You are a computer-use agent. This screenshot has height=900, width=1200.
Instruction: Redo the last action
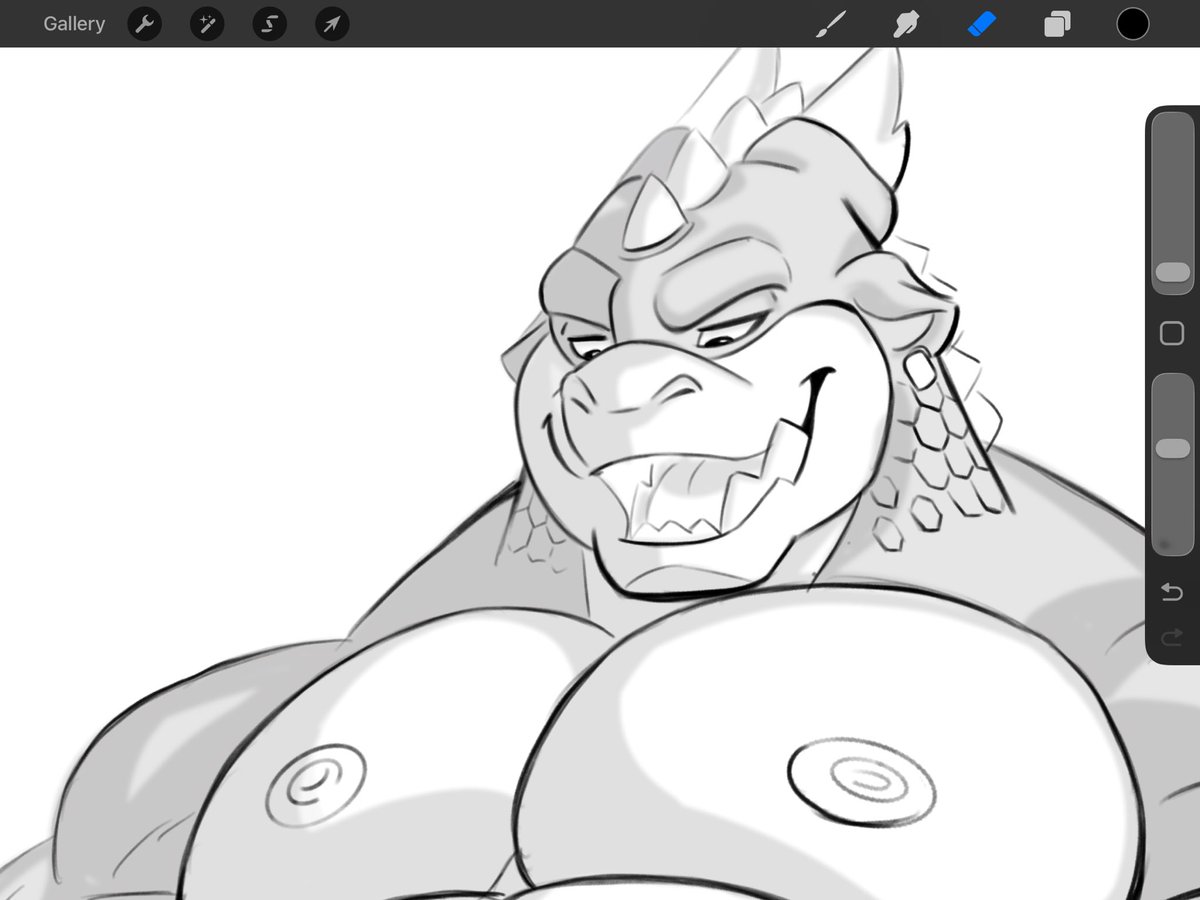tap(1172, 637)
